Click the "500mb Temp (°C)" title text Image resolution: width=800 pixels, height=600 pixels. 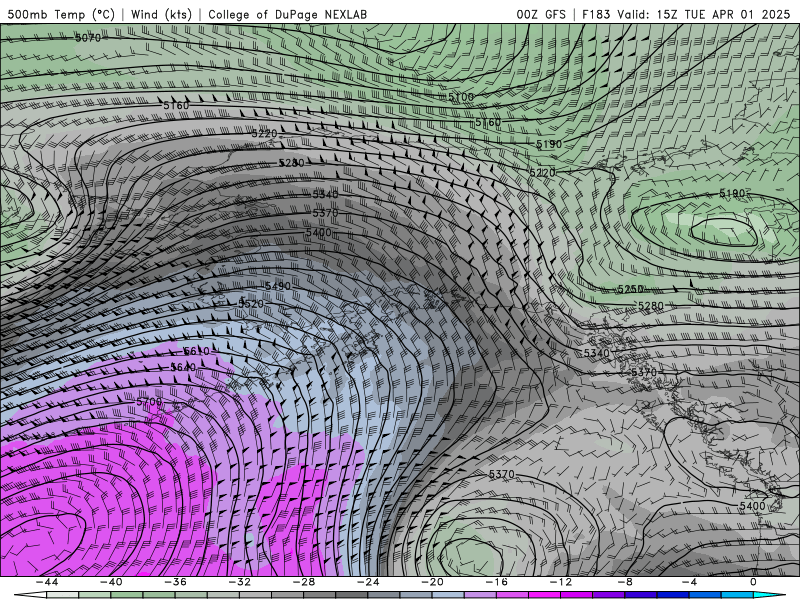(61, 14)
